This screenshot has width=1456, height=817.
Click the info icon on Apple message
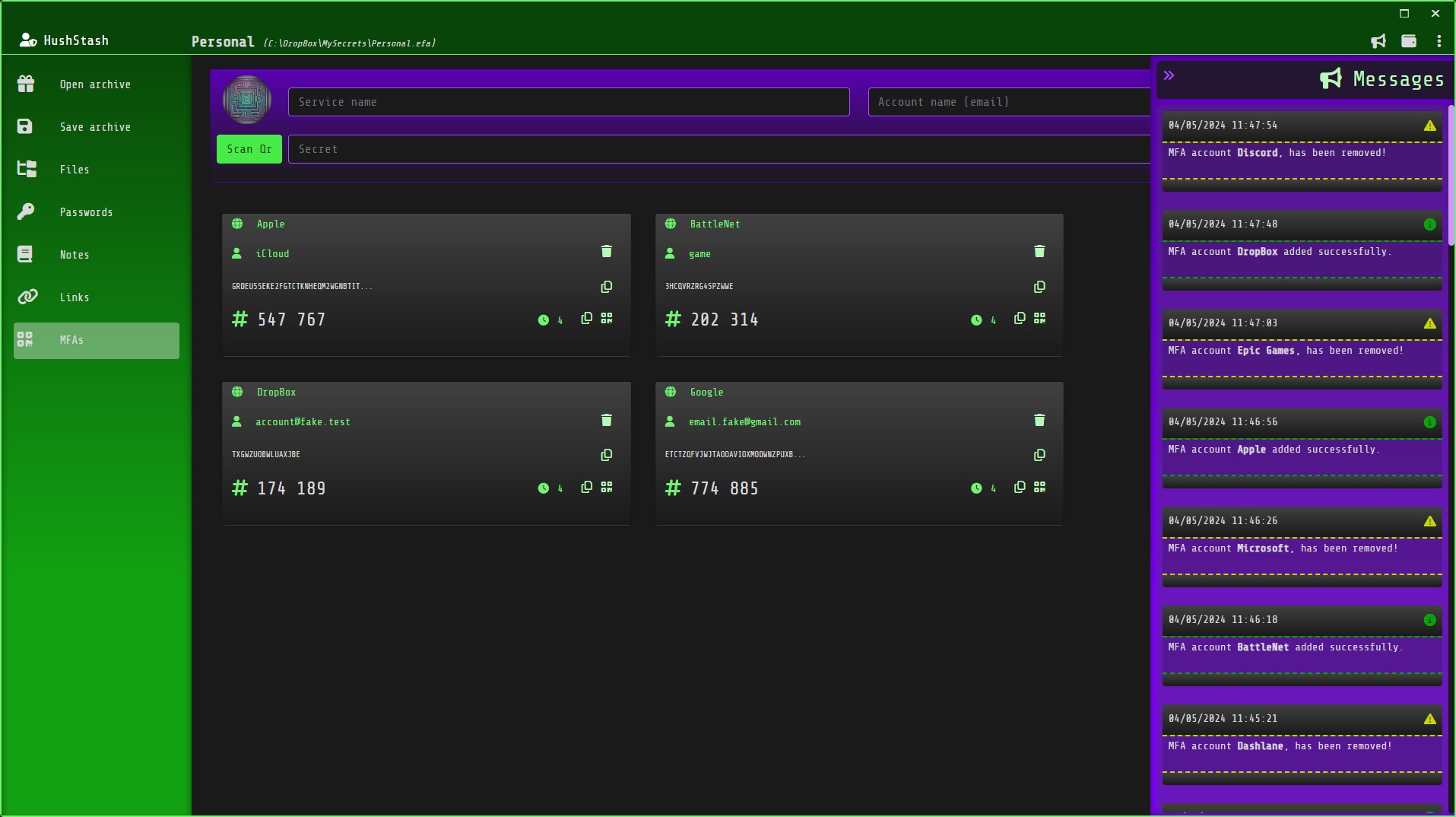pyautogui.click(x=1430, y=422)
